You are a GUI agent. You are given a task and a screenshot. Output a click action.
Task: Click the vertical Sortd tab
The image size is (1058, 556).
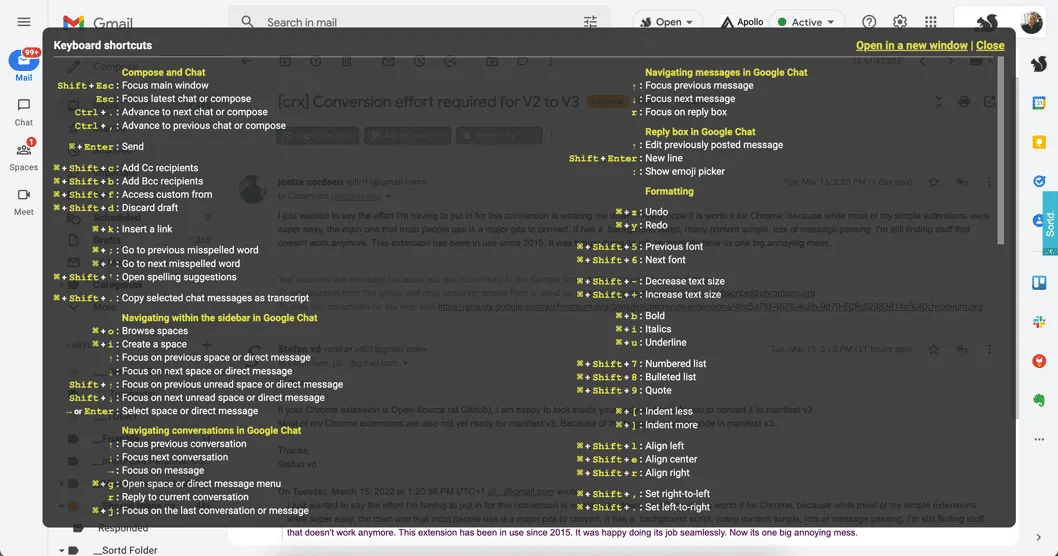pyautogui.click(x=1050, y=223)
